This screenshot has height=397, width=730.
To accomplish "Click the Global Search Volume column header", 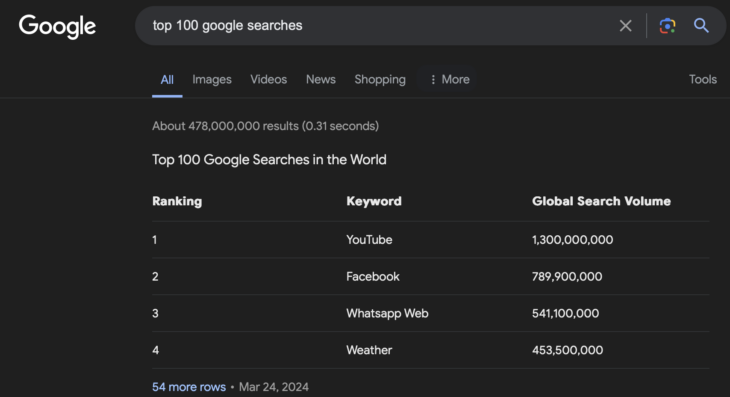I will (x=601, y=201).
